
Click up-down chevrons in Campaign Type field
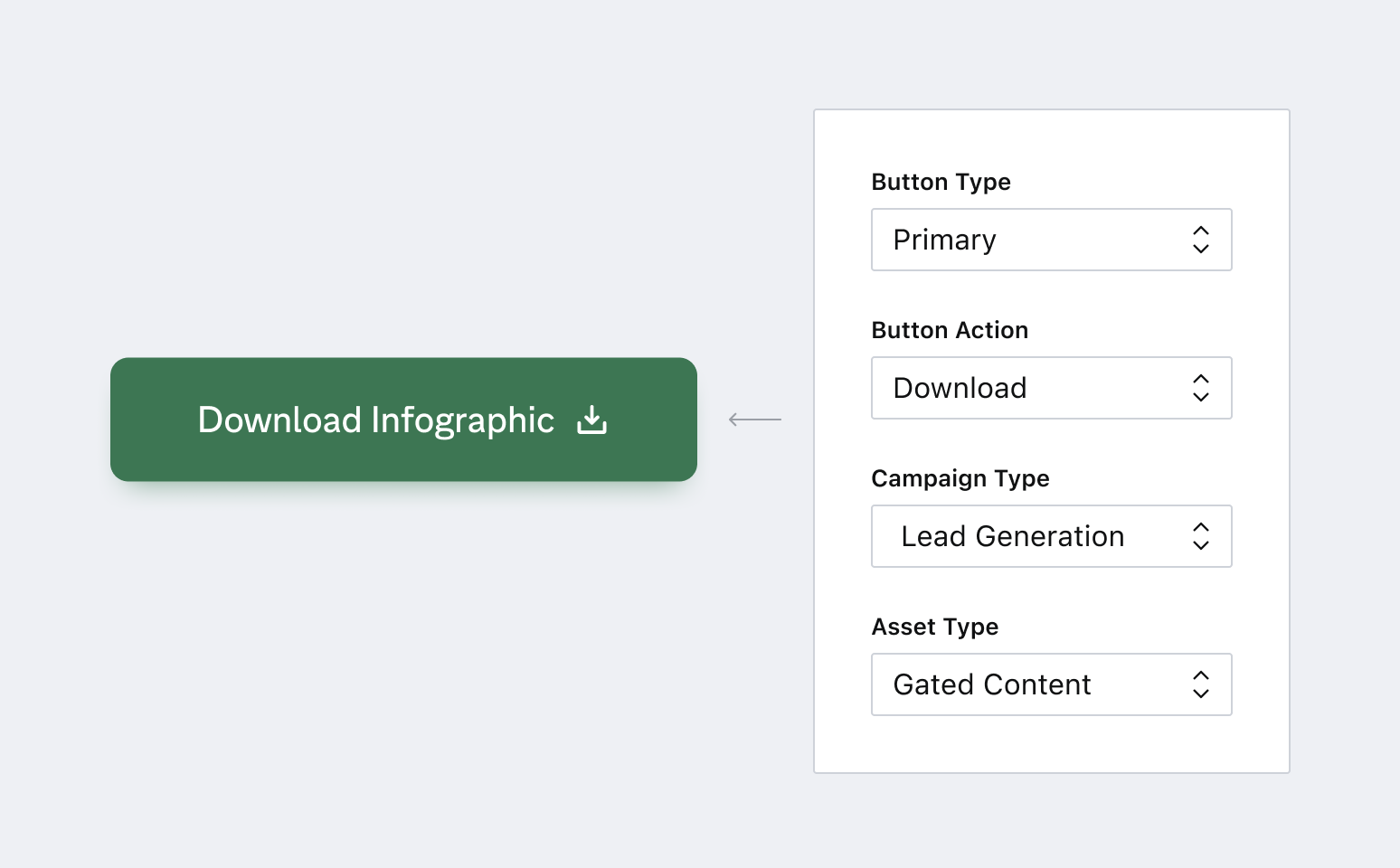pyautogui.click(x=1200, y=536)
